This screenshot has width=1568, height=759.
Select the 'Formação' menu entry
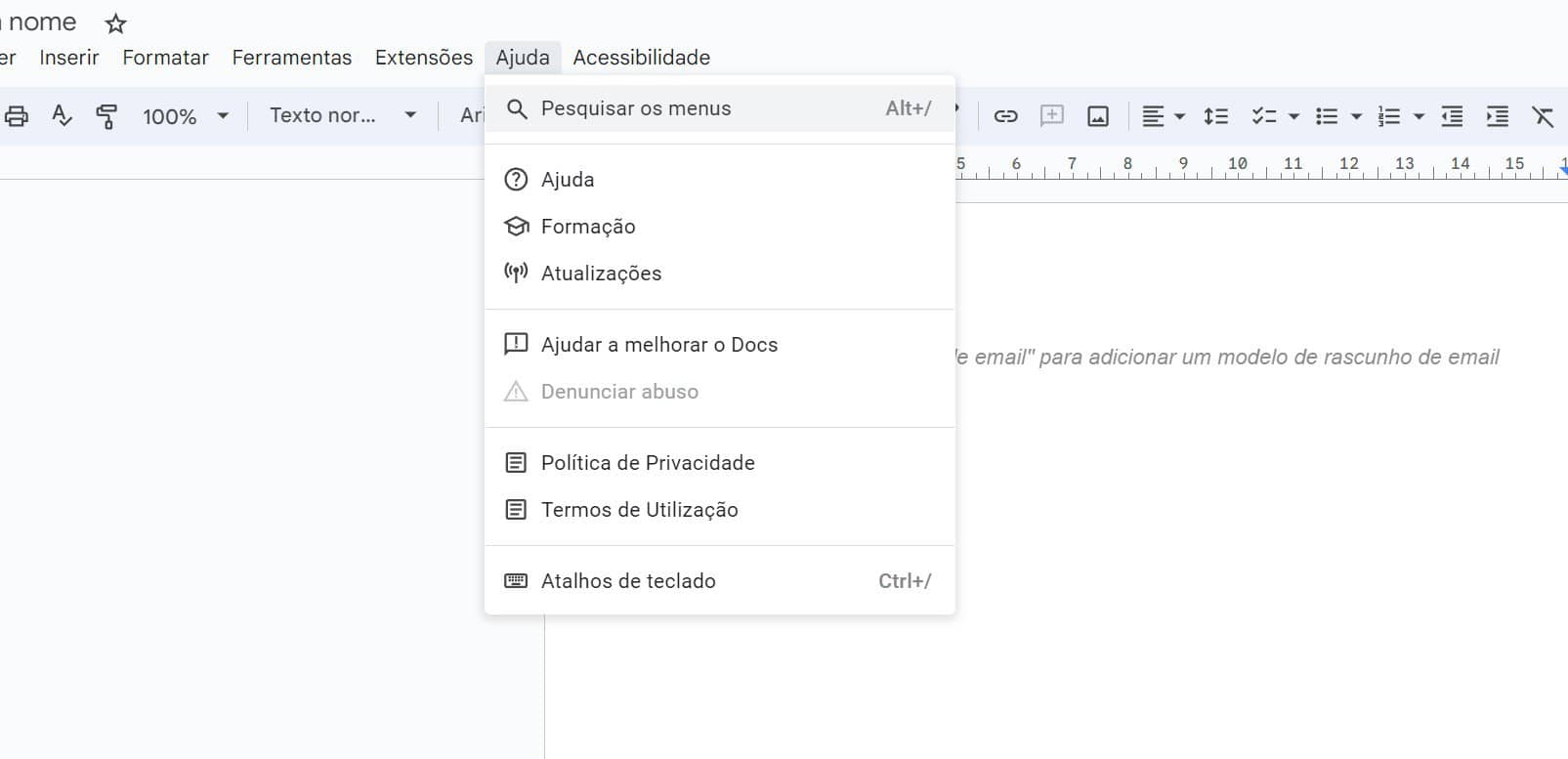pyautogui.click(x=720, y=227)
